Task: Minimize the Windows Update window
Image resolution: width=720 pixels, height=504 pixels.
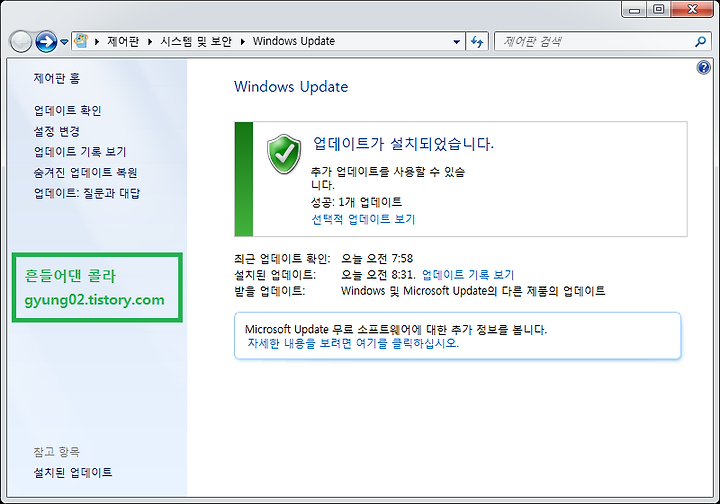Action: tap(635, 10)
